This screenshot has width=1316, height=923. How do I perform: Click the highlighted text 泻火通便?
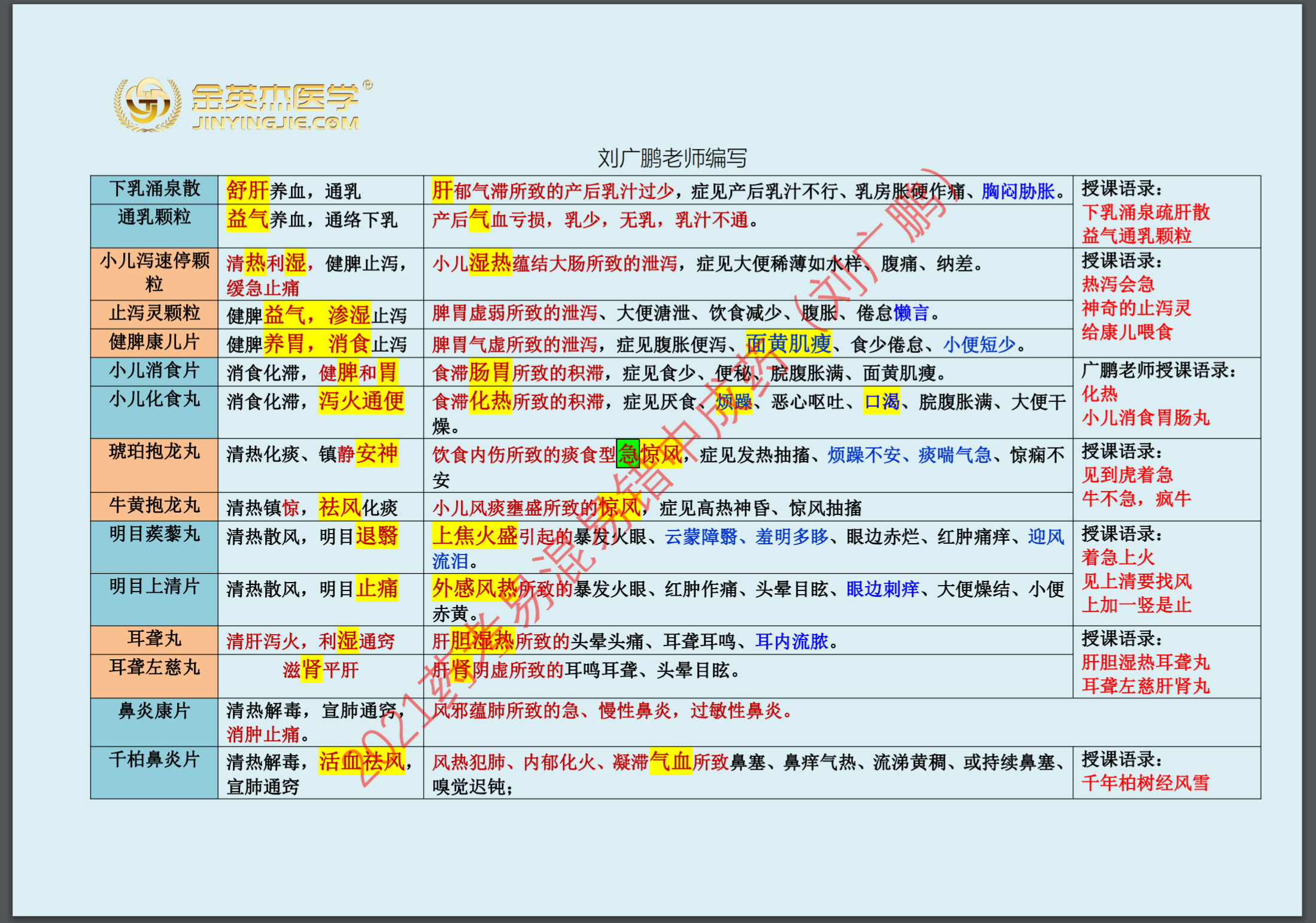[361, 401]
